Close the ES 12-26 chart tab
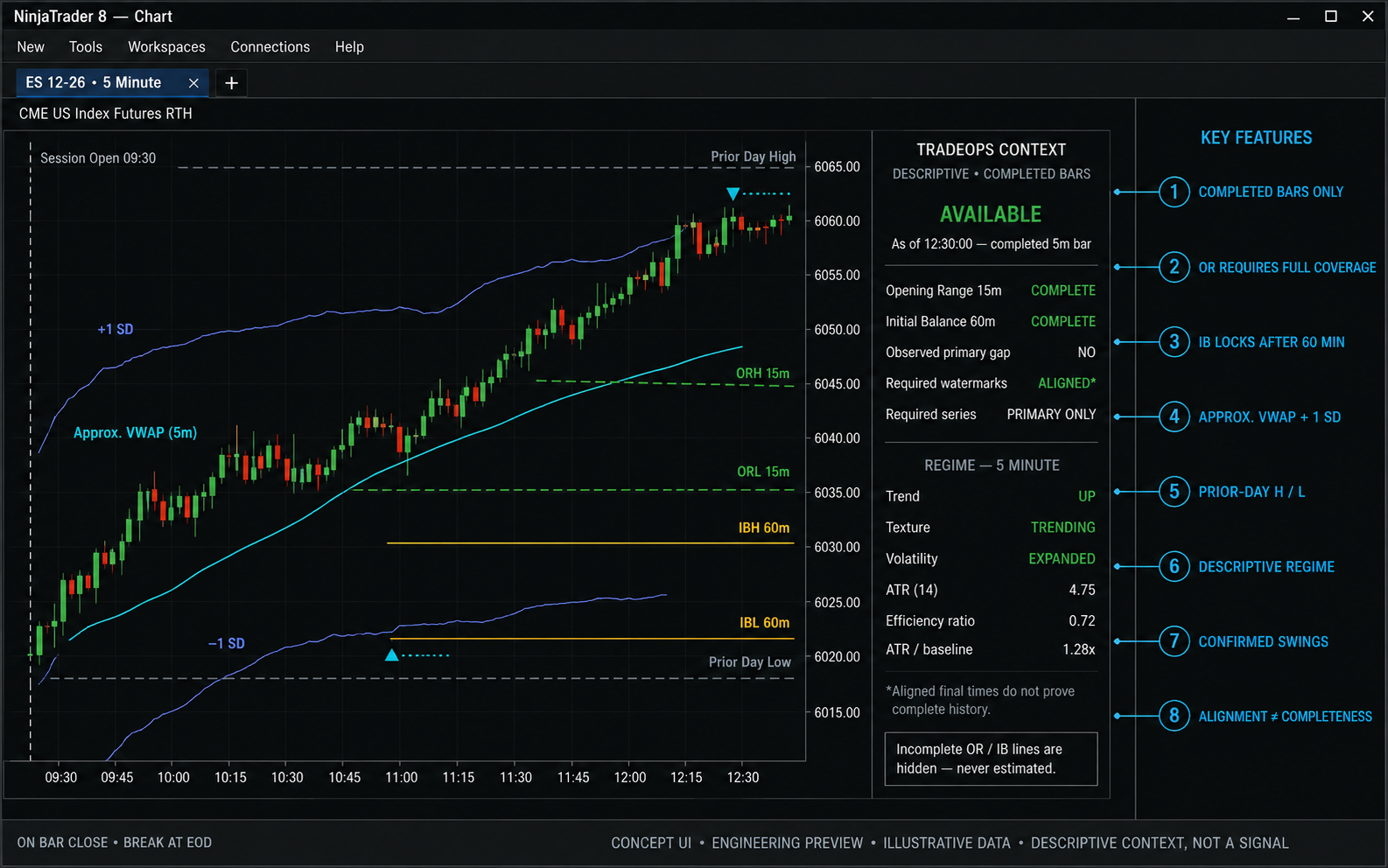Image resolution: width=1388 pixels, height=868 pixels. pyautogui.click(x=193, y=83)
